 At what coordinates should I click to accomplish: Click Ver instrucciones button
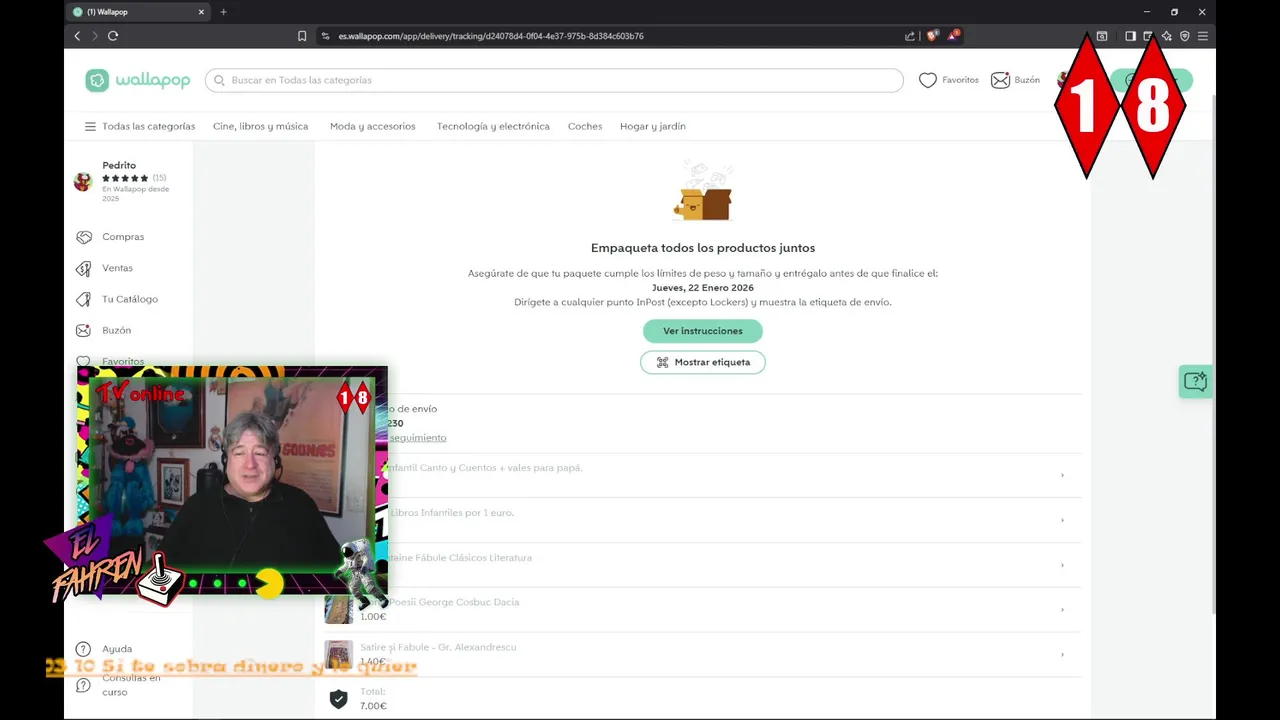tap(703, 331)
